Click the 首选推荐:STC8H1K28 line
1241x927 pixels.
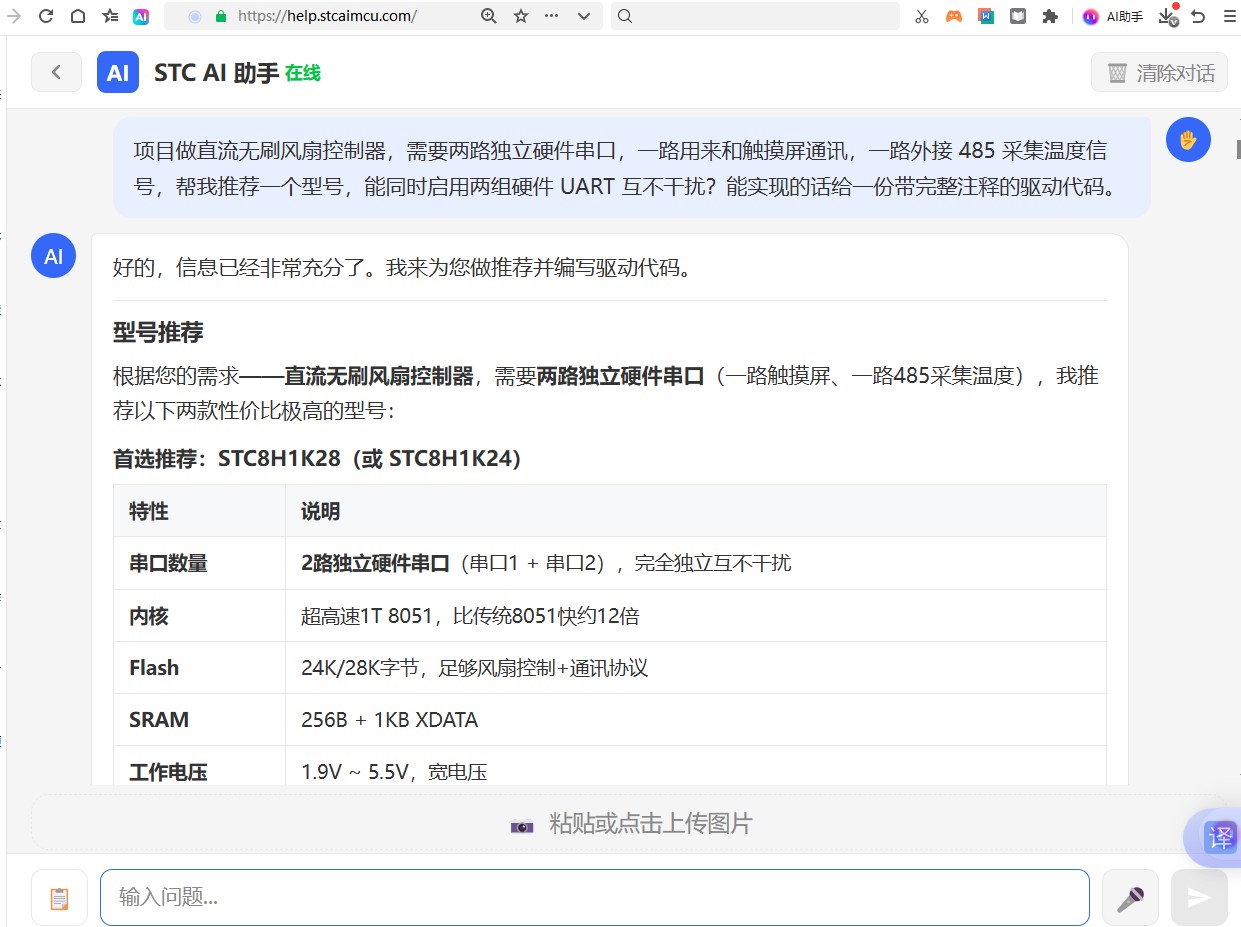[x=317, y=459]
